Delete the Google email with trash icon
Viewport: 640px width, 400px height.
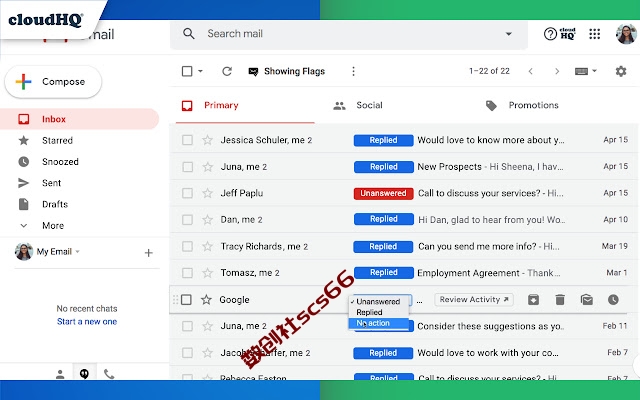click(x=560, y=300)
